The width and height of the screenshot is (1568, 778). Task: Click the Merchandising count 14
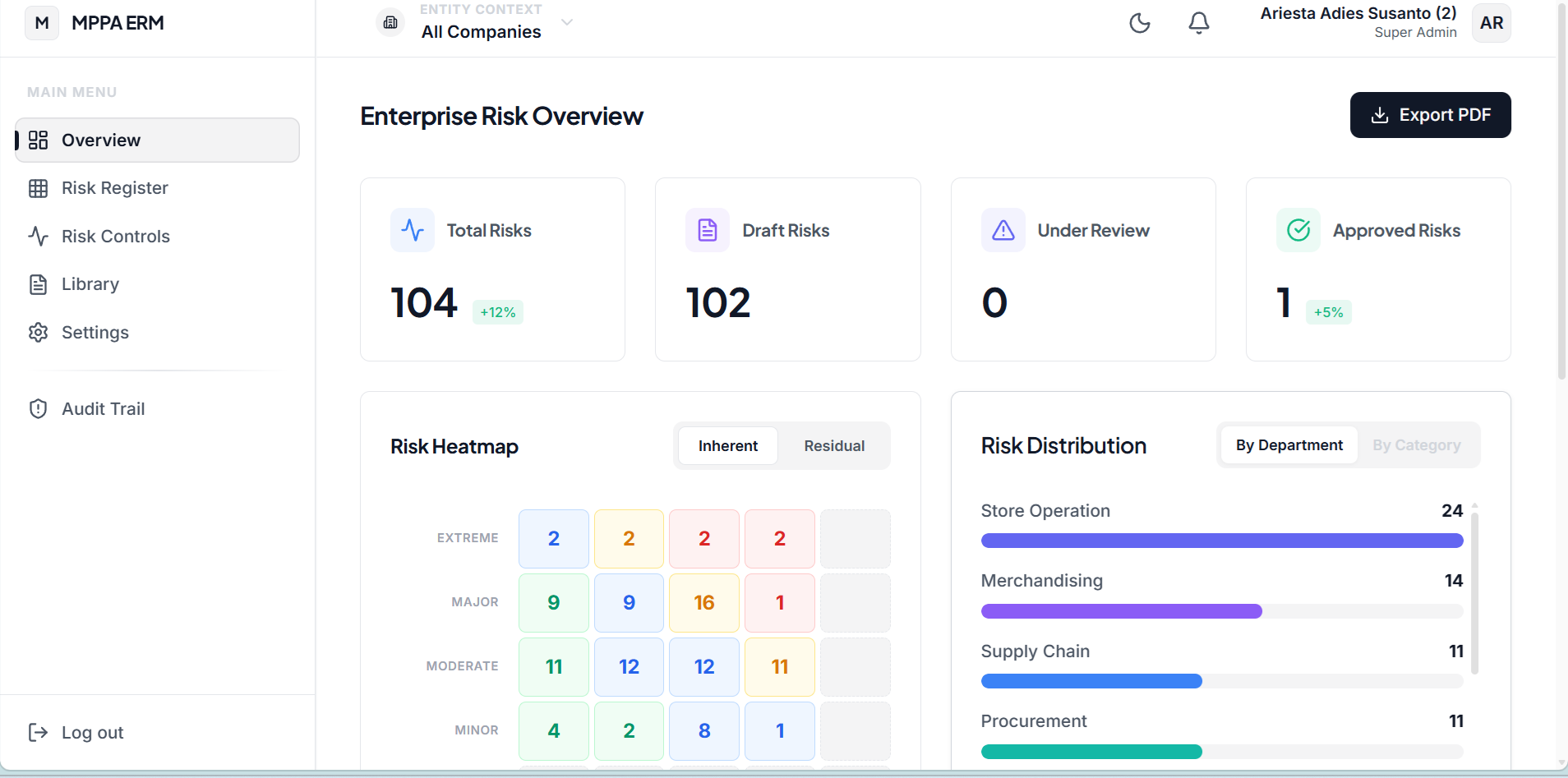pos(1454,581)
